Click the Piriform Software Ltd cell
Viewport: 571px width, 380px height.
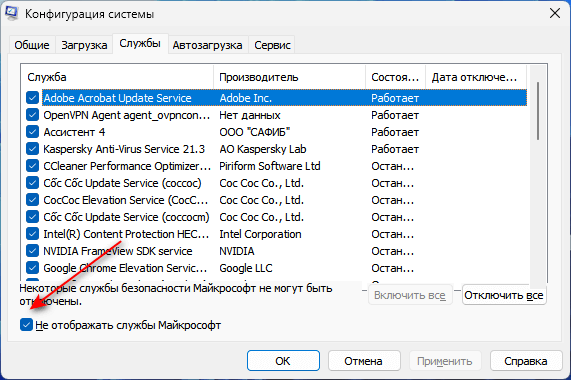point(270,166)
